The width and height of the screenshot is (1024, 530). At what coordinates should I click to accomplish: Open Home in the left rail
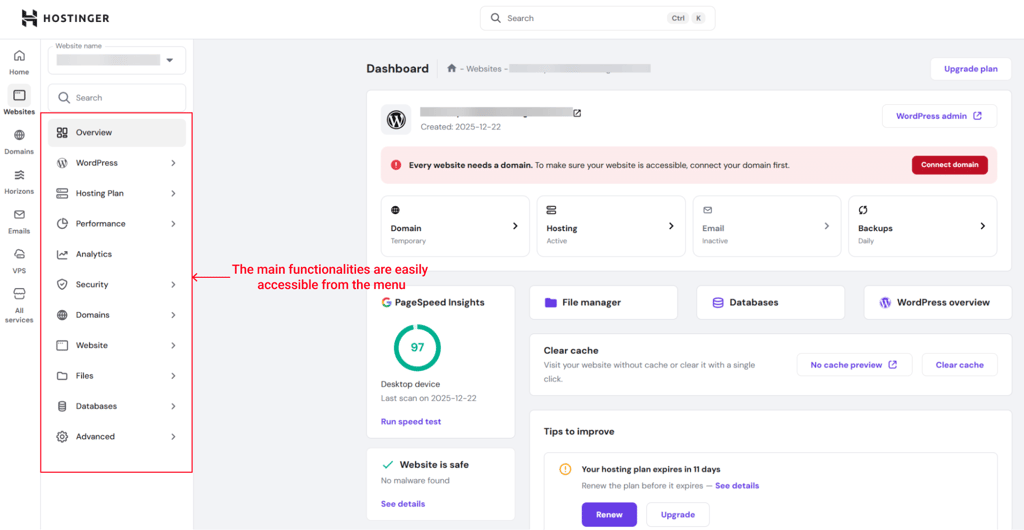(19, 63)
